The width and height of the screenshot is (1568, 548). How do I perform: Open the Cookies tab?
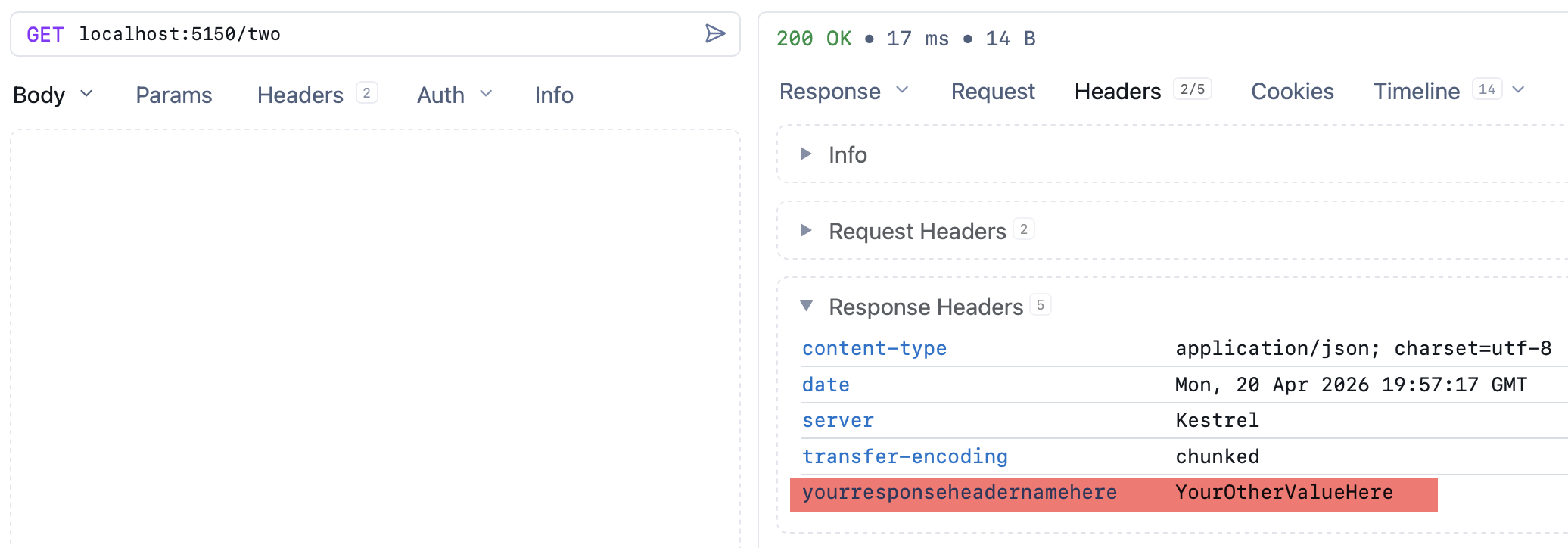pos(1292,92)
